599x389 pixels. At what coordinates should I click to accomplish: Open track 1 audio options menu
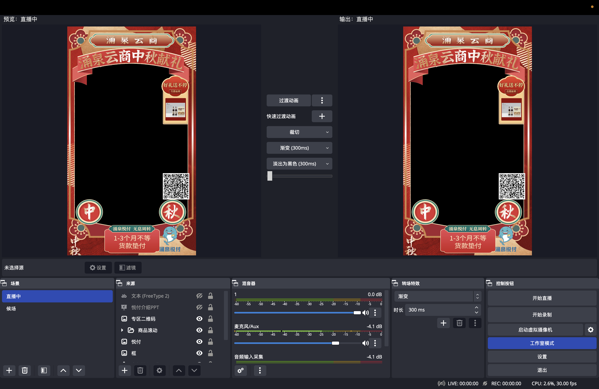click(x=375, y=313)
